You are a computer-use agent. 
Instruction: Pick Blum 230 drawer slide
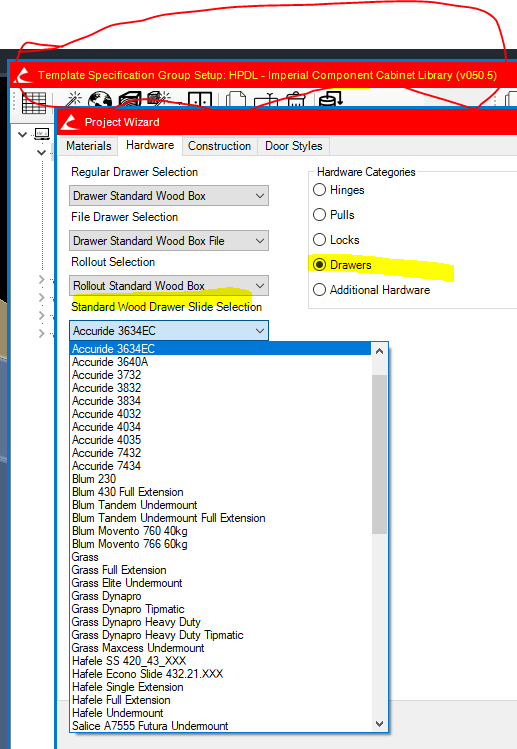220,479
